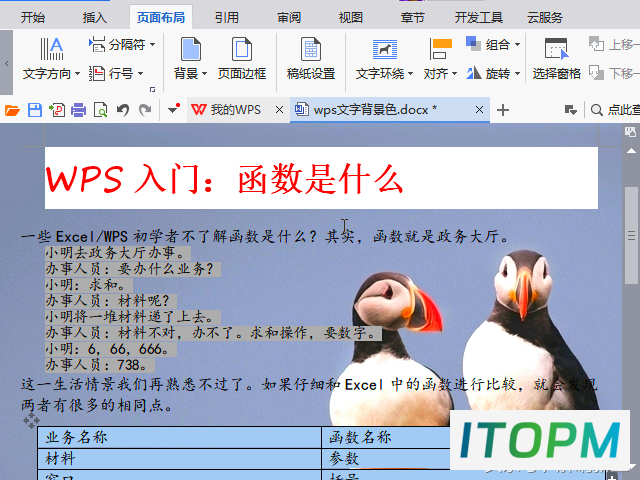Click the table cell 参数
640x480 pixels.
click(386, 459)
